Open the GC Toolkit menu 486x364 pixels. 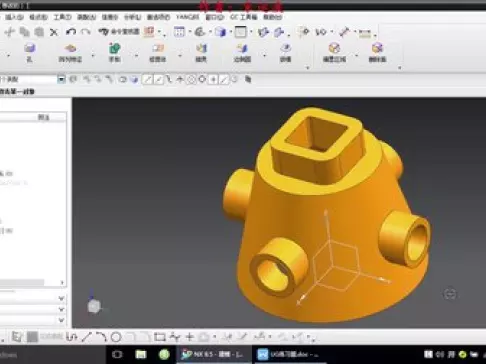coord(244,17)
